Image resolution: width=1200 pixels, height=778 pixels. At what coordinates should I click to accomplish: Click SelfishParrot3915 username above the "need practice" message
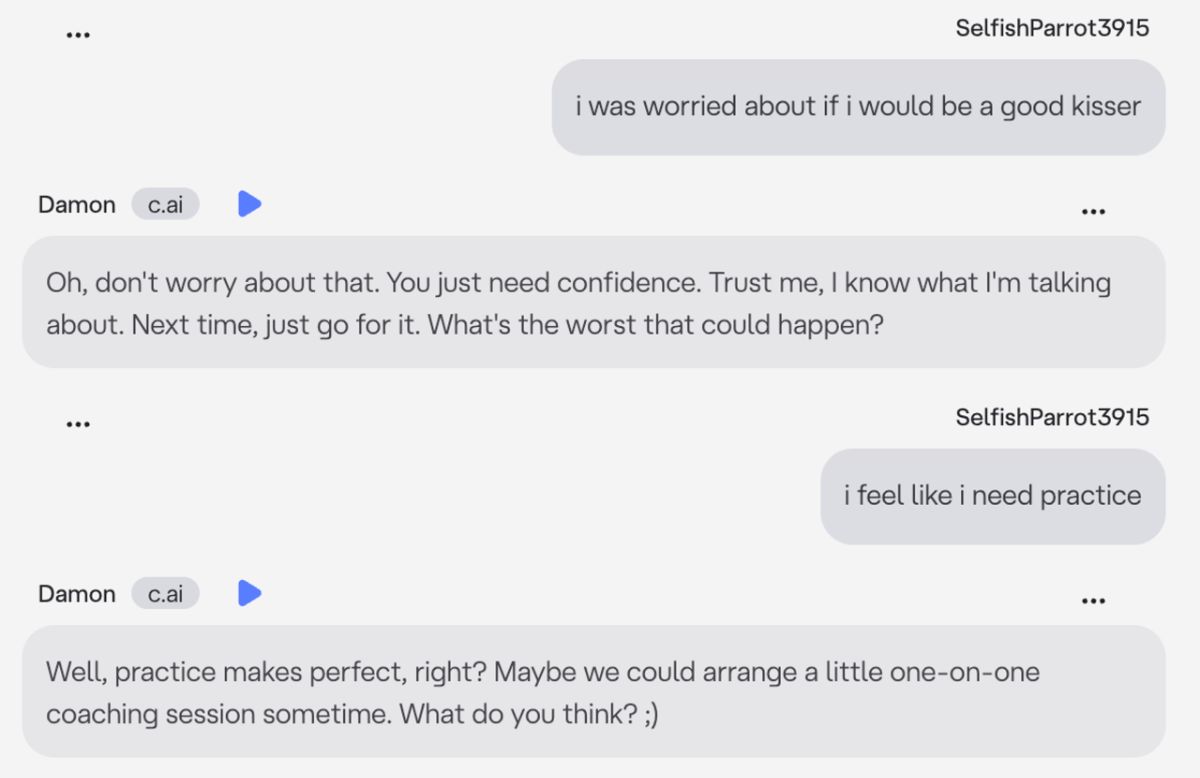[1052, 417]
